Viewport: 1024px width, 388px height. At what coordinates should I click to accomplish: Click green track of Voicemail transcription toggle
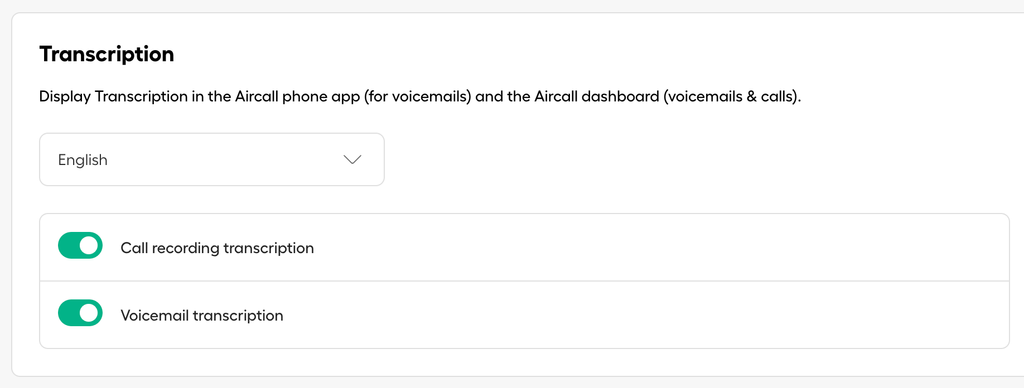pyautogui.click(x=68, y=313)
